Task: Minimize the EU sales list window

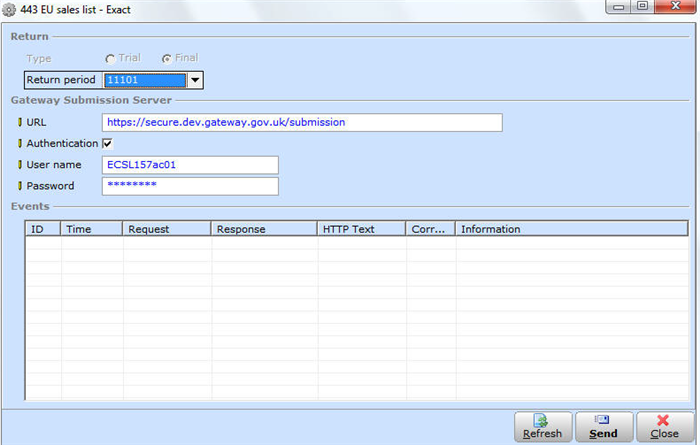Action: pyautogui.click(x=618, y=7)
